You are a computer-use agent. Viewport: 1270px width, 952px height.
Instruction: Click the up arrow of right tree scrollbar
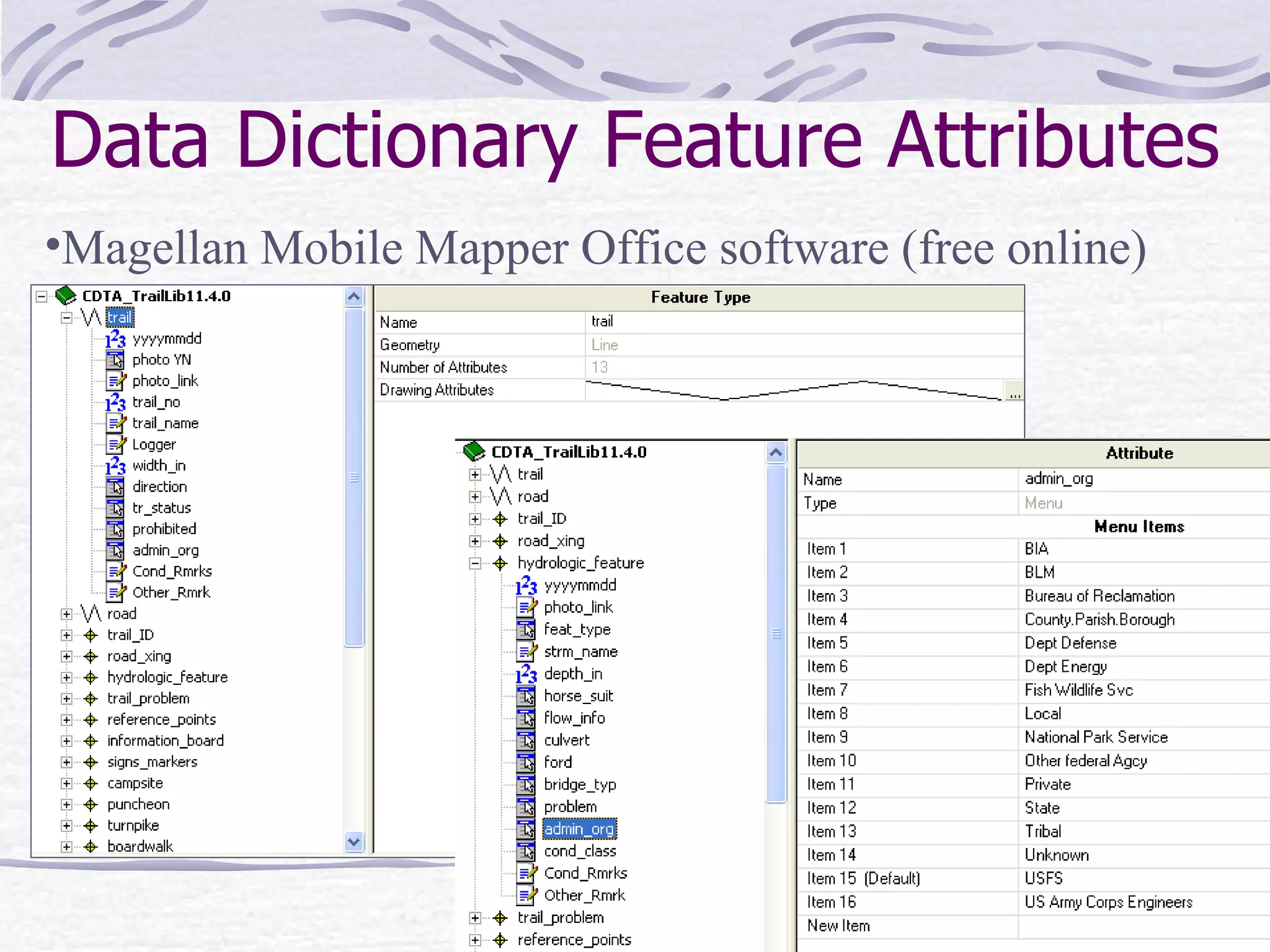[776, 452]
